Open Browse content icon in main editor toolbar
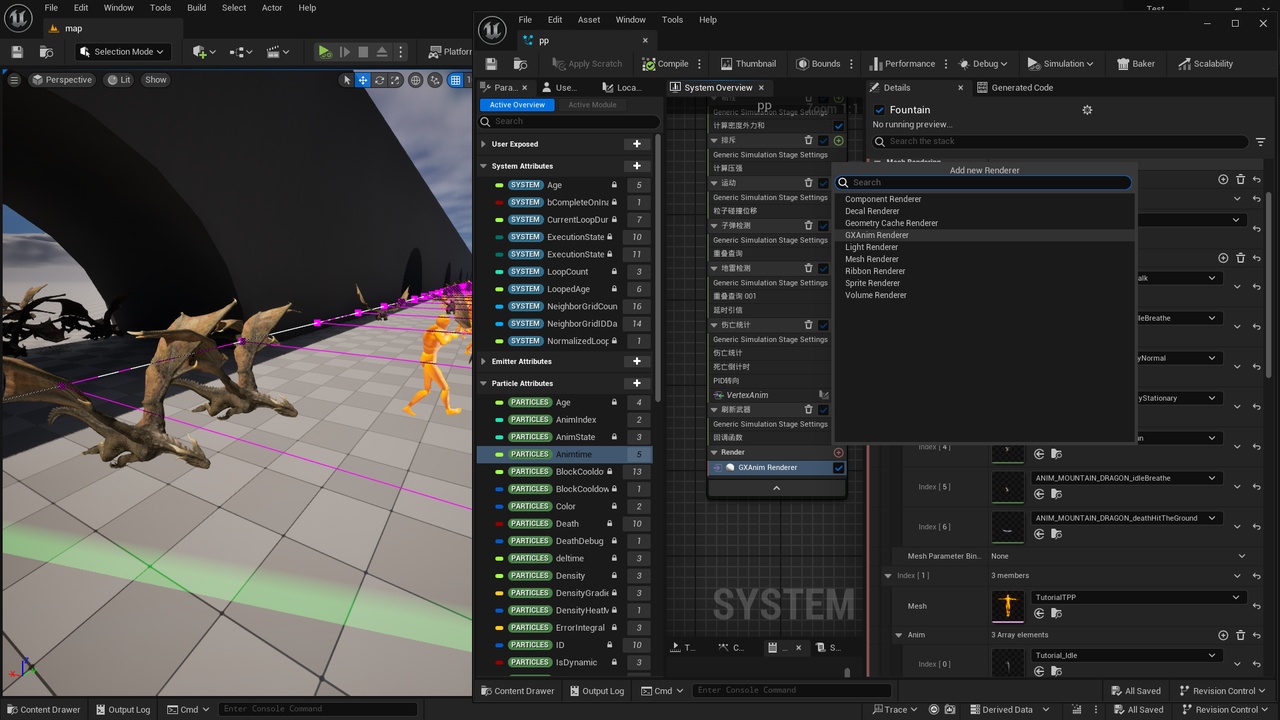Screen dimensions: 1280x720 point(46,52)
